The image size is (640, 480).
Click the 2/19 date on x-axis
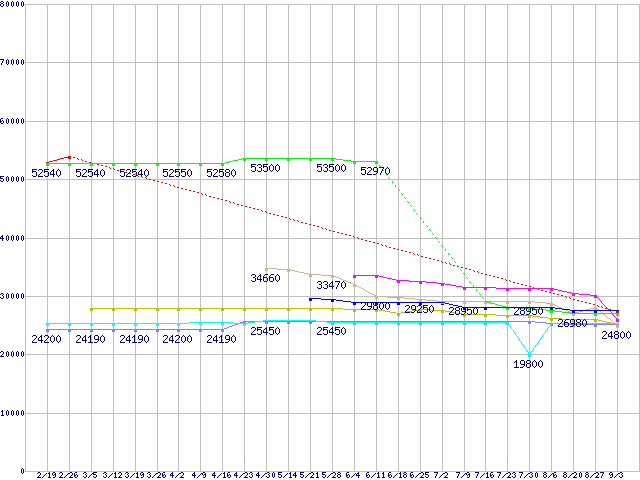point(46,474)
